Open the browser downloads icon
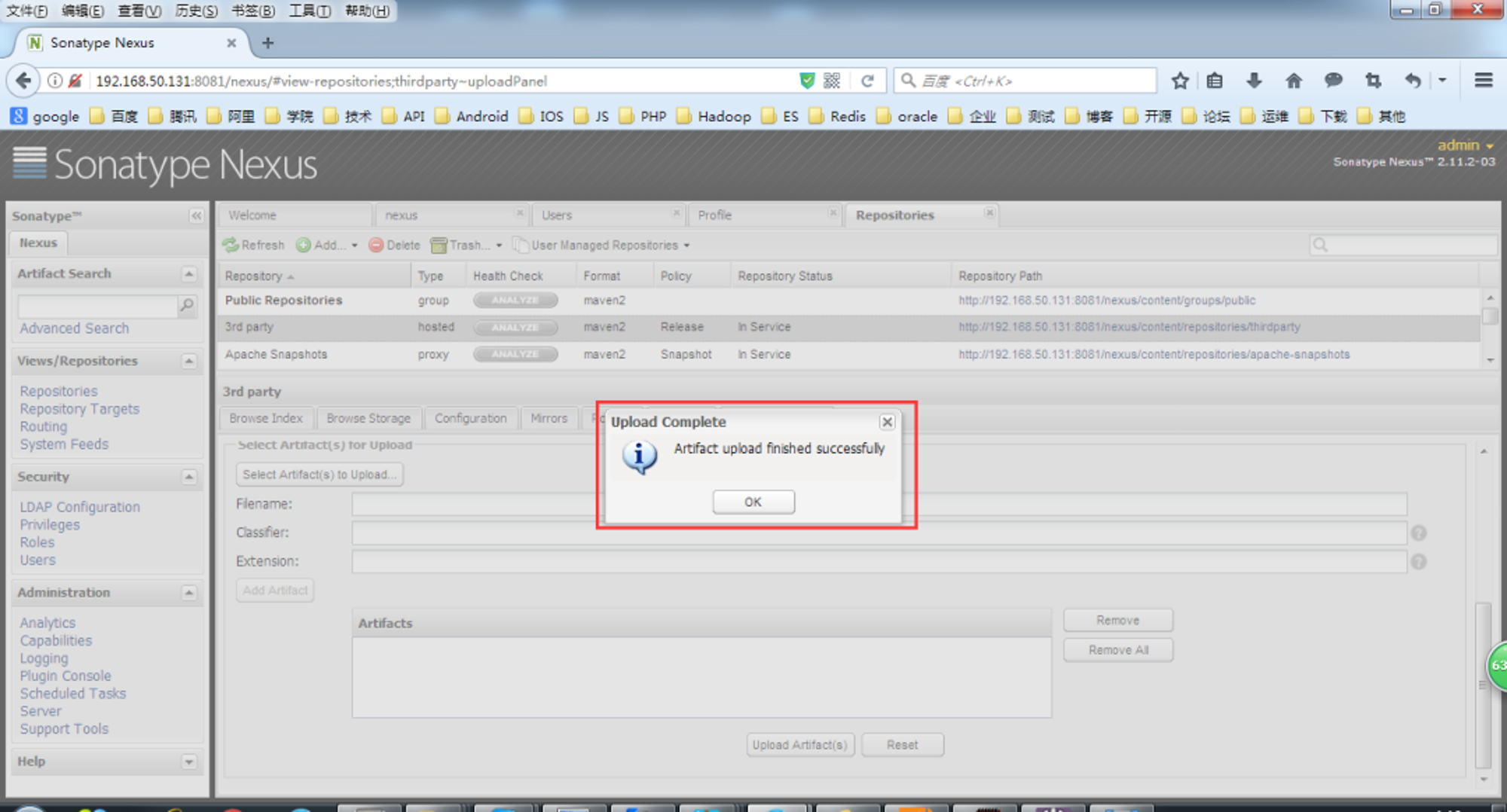Image resolution: width=1507 pixels, height=812 pixels. click(1254, 81)
